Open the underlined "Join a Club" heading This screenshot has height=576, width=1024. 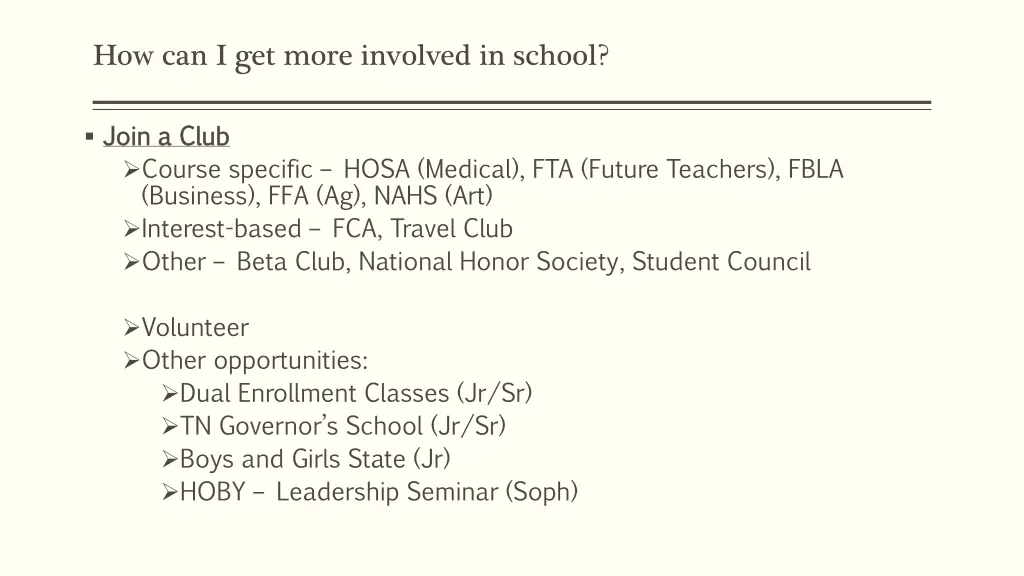tap(166, 136)
